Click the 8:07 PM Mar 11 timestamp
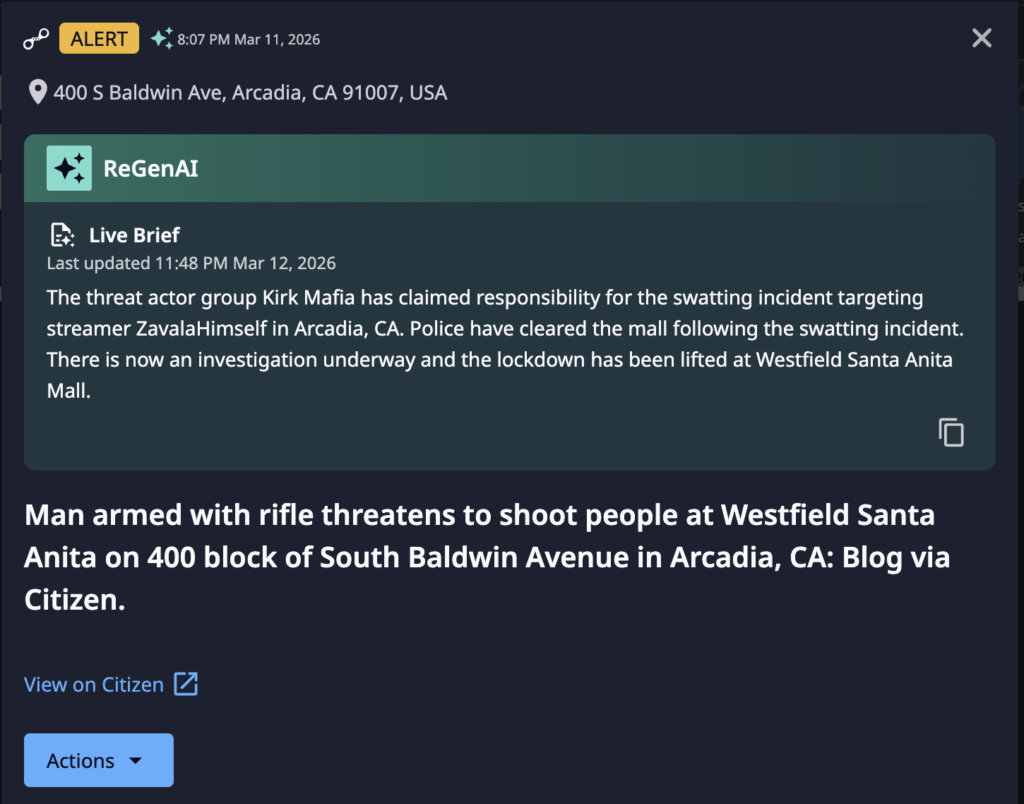This screenshot has height=804, width=1024. pyautogui.click(x=249, y=40)
